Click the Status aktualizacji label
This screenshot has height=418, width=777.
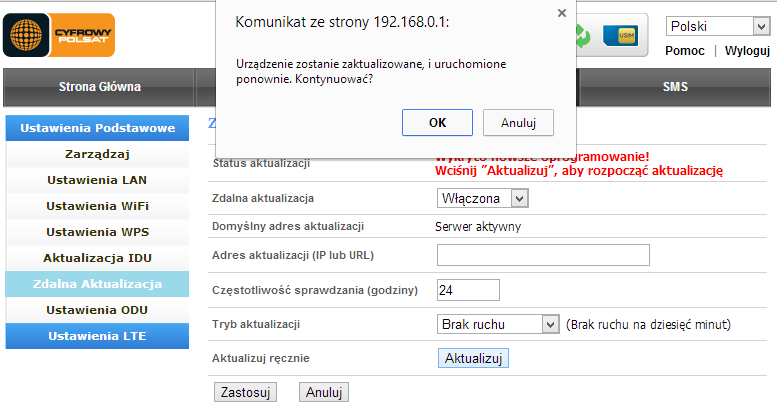pos(261,163)
